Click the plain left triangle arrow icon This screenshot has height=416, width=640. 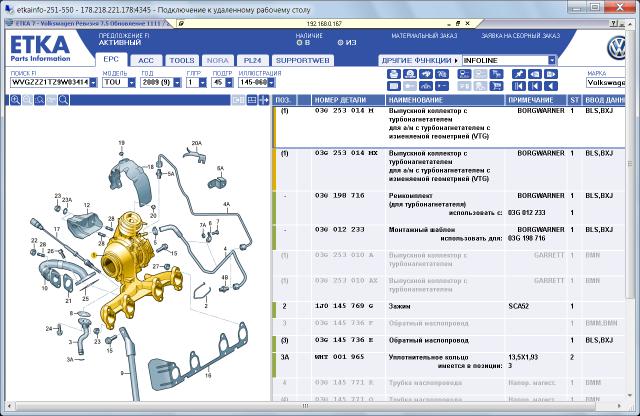[551, 86]
